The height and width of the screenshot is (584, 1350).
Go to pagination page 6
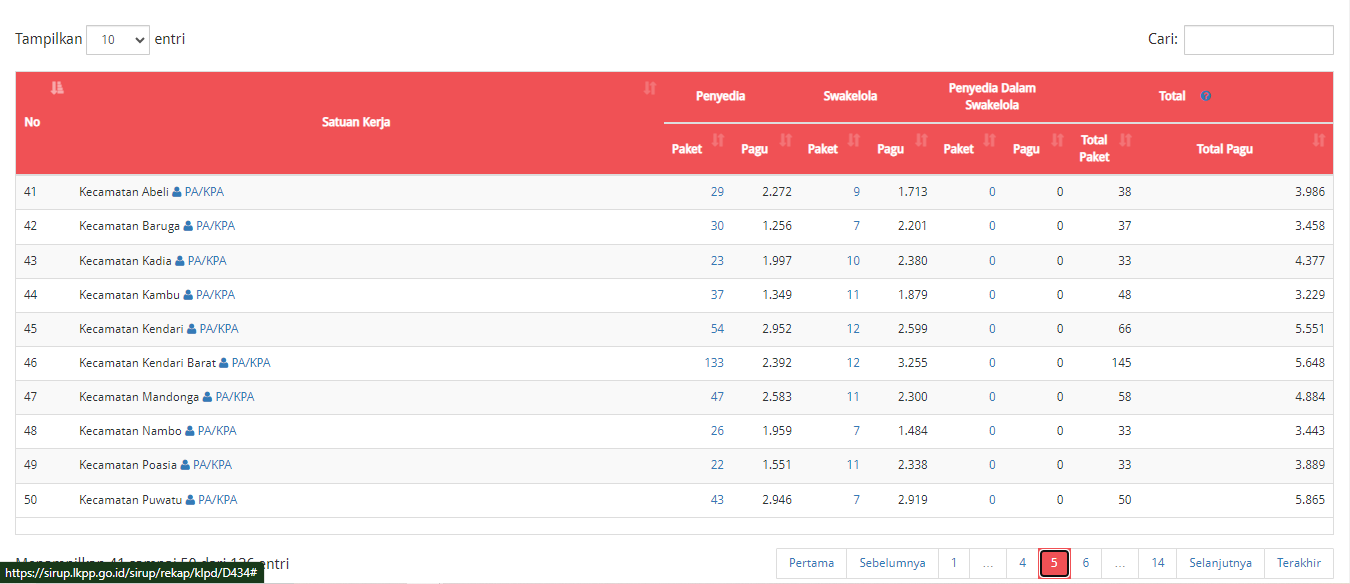pos(1086,563)
